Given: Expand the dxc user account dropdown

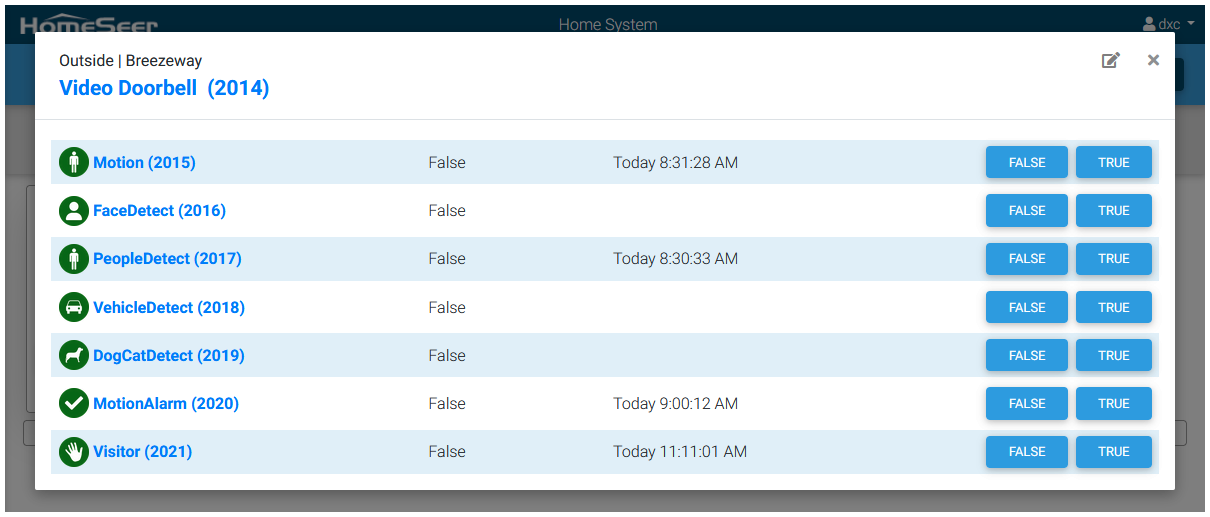Looking at the screenshot, I should pos(1168,23).
